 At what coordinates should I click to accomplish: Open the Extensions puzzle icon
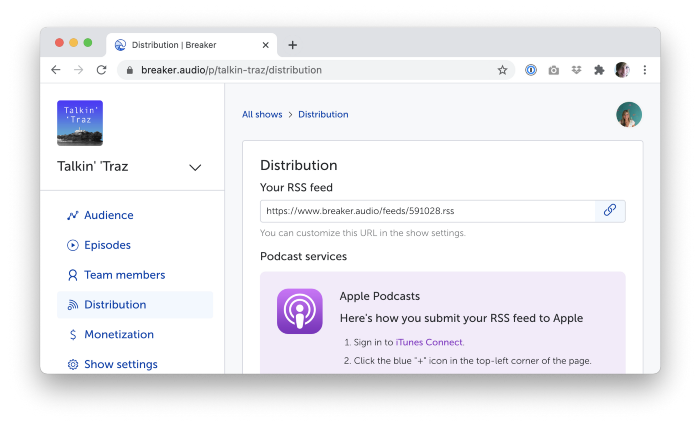click(599, 70)
